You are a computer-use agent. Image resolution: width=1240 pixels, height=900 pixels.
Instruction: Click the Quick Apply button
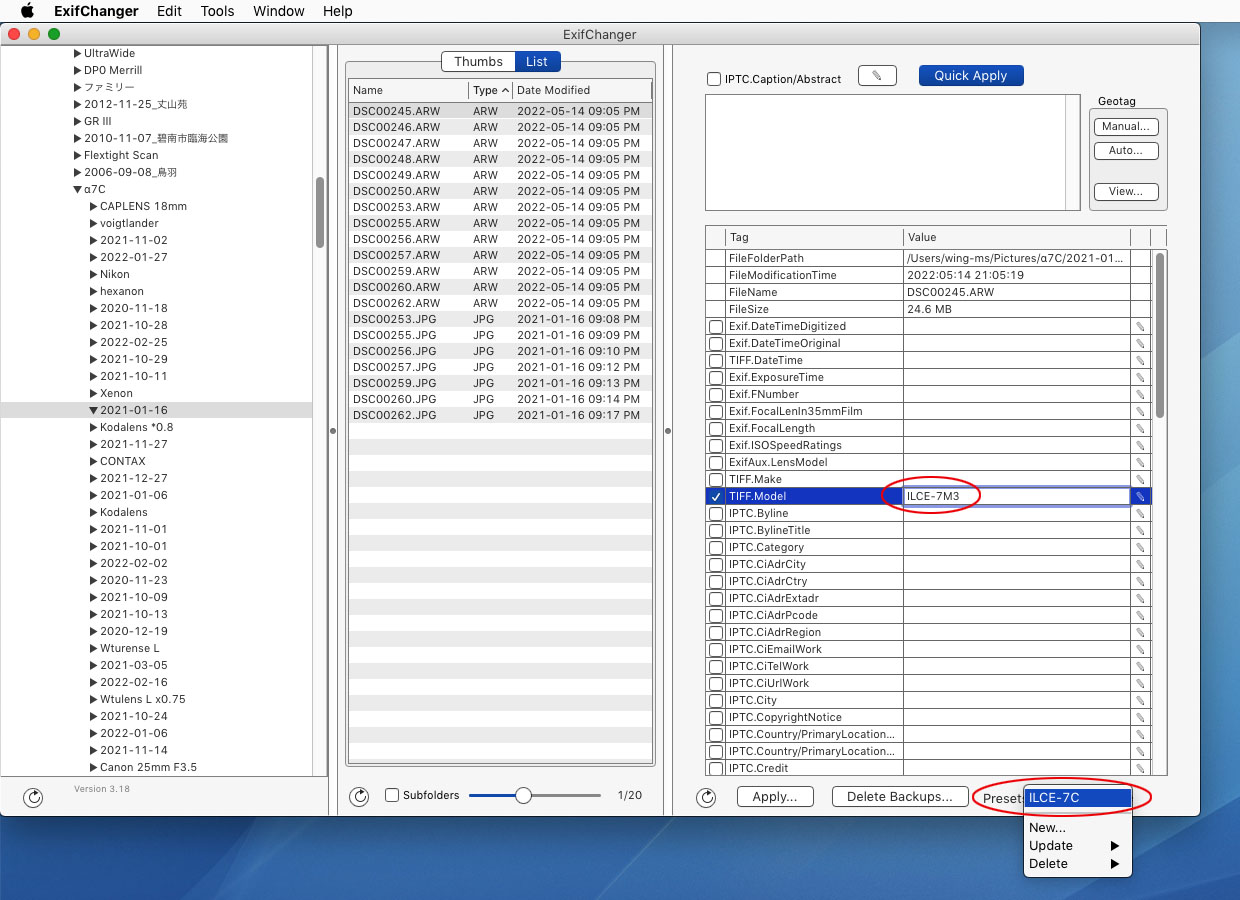tap(971, 76)
